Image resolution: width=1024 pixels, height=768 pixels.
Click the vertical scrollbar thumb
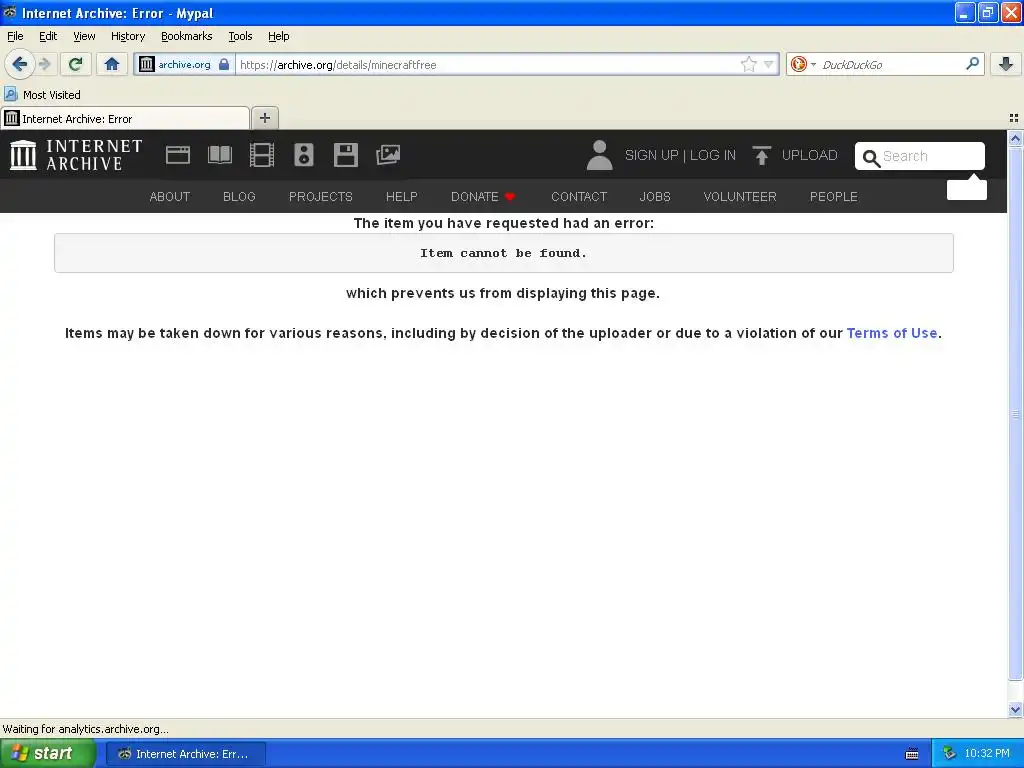coord(1015,413)
